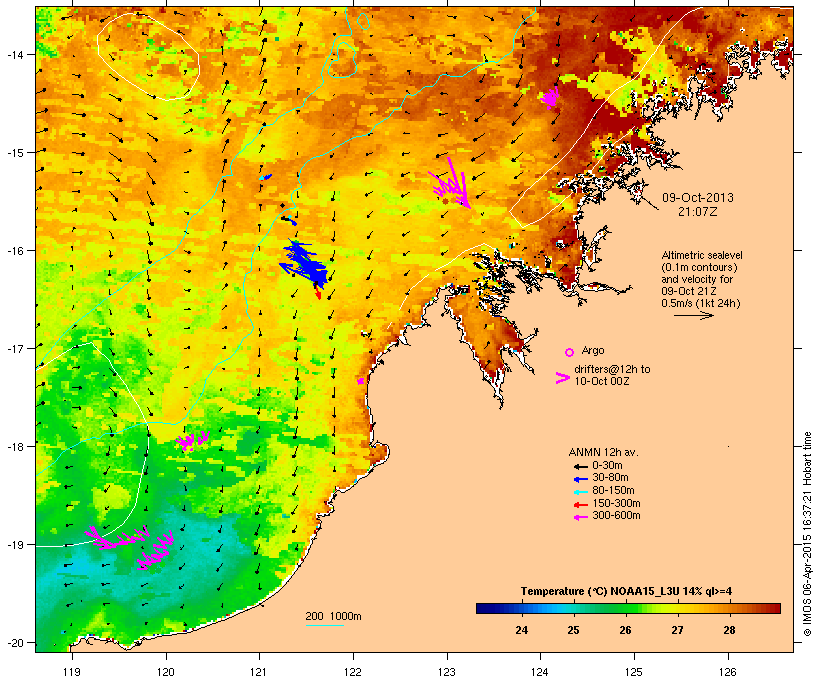Click the white closed sea-level contour near 120E
Viewport: 820px width, 680px height.
pos(148,56)
